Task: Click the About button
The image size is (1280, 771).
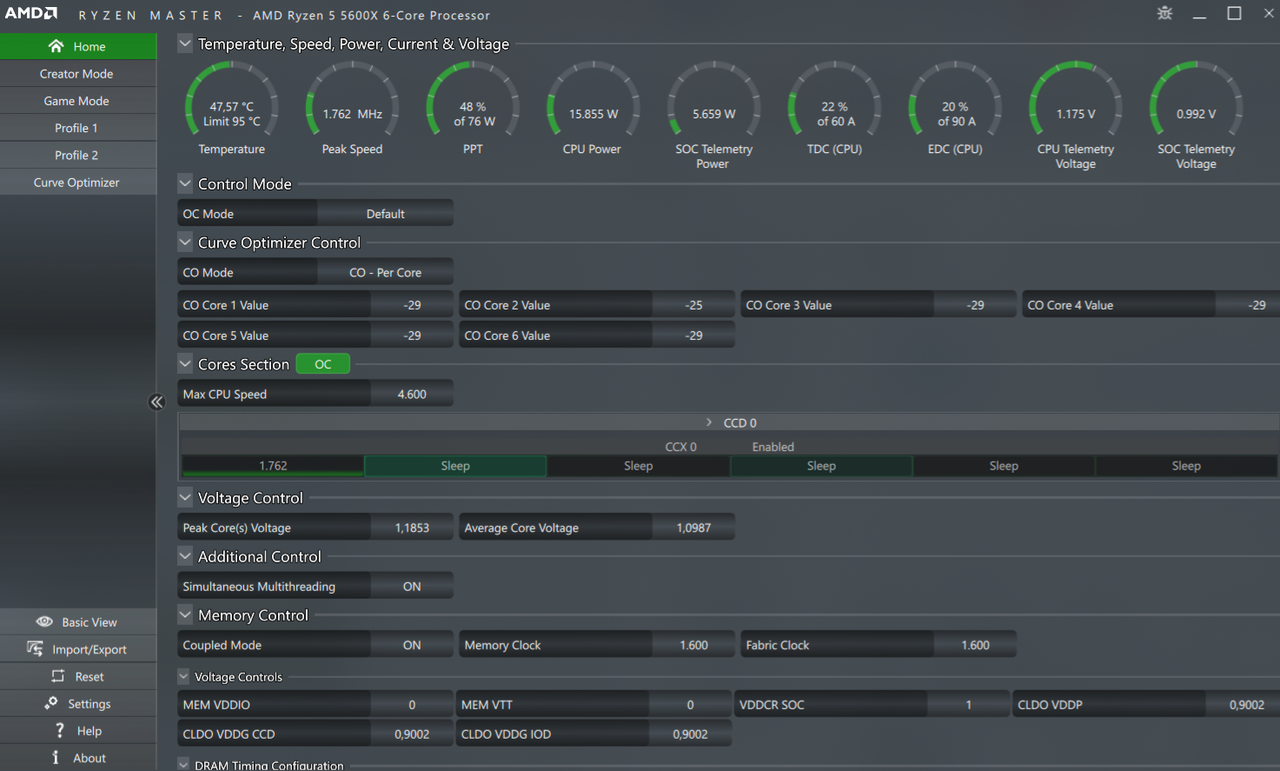Action: tap(78, 757)
